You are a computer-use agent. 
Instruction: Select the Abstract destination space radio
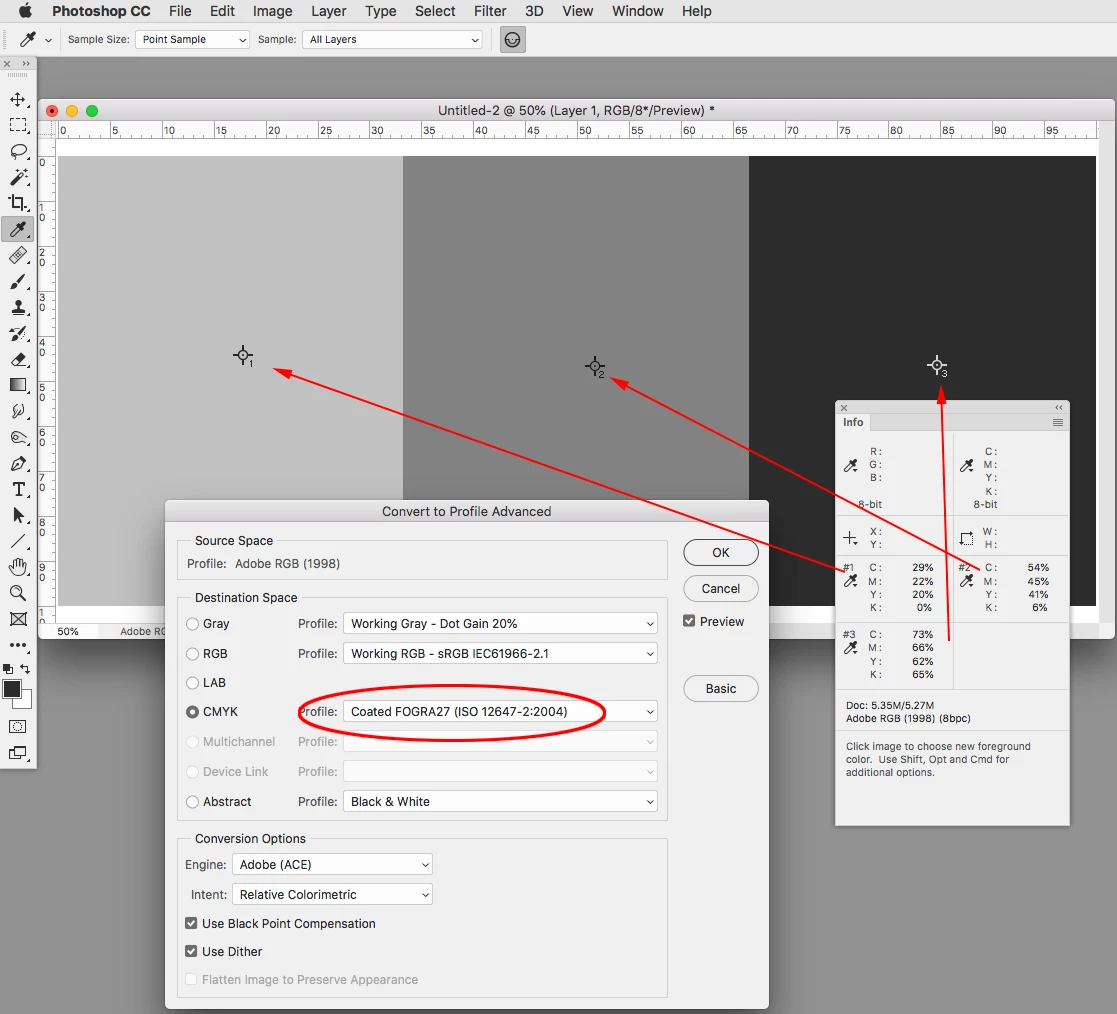192,802
